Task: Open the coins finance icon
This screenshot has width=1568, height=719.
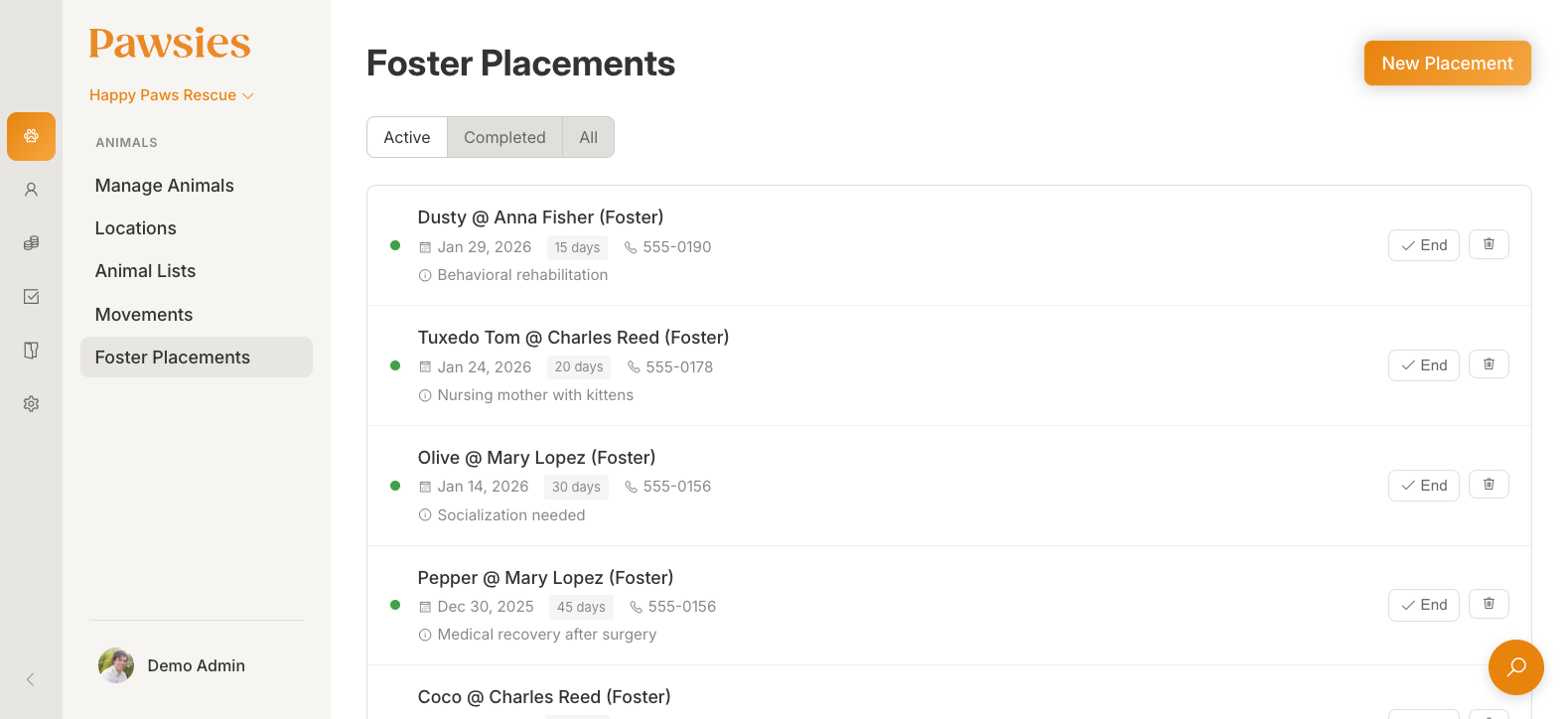Action: coord(31,243)
